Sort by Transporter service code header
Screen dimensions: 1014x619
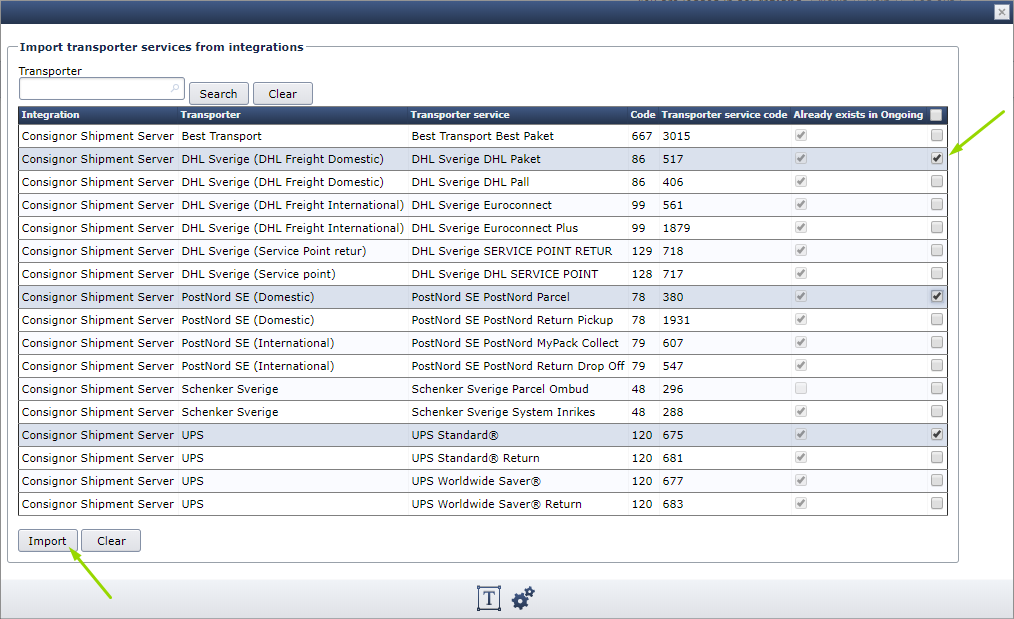tap(724, 115)
